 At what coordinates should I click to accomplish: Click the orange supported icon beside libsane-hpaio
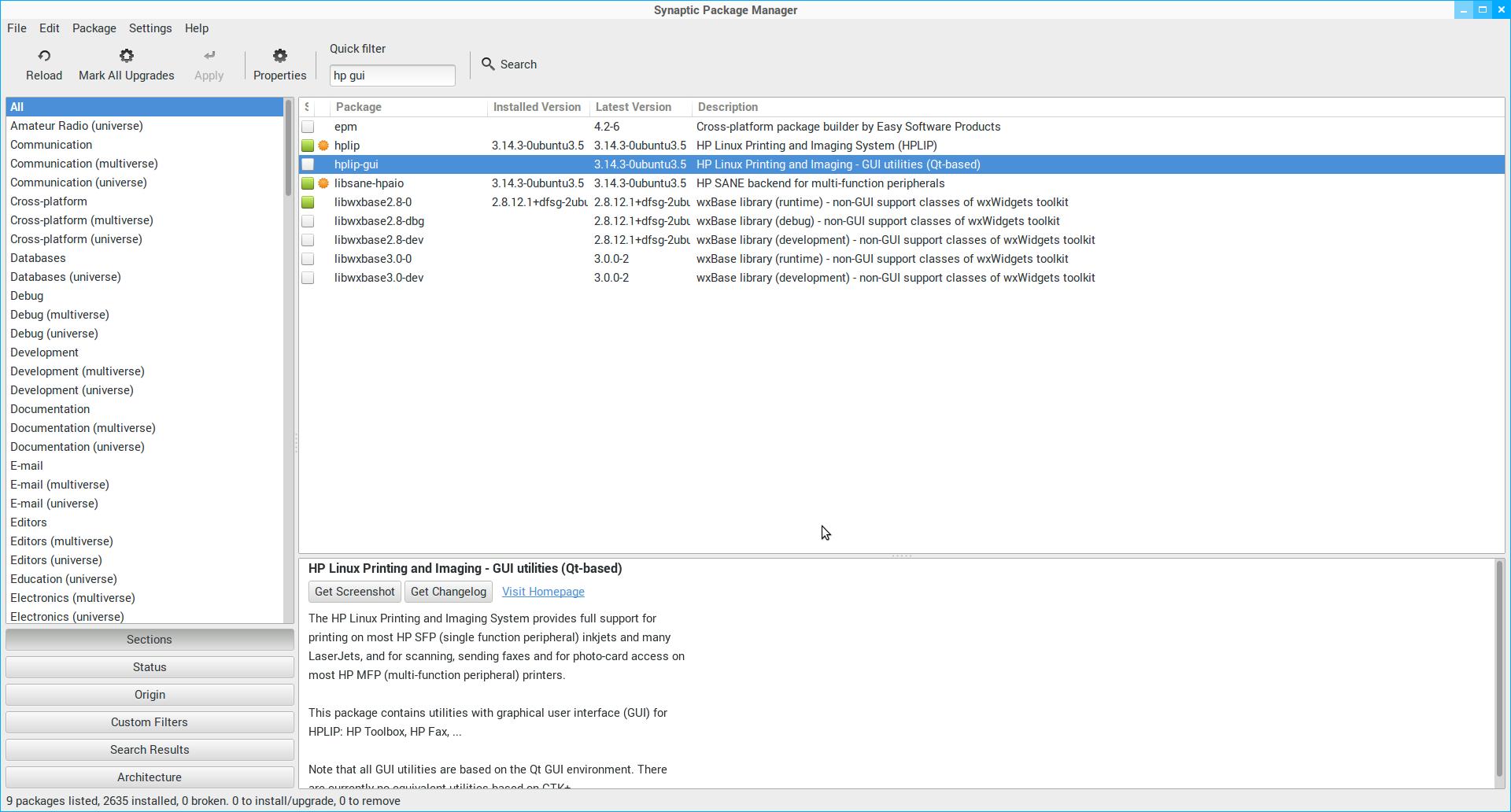click(323, 183)
